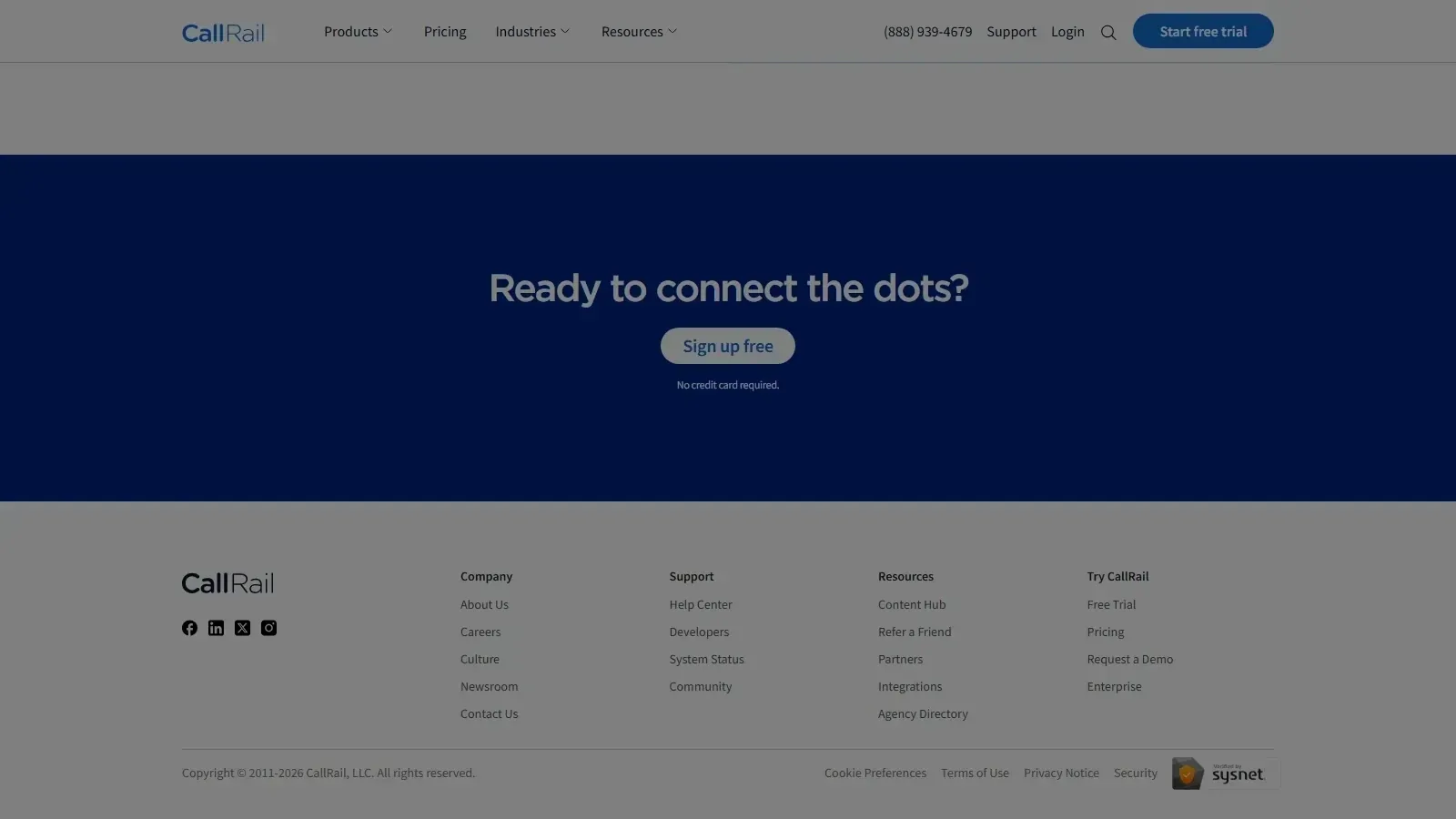Click the Company footer heading
The image size is (1456, 819).
pos(486,577)
